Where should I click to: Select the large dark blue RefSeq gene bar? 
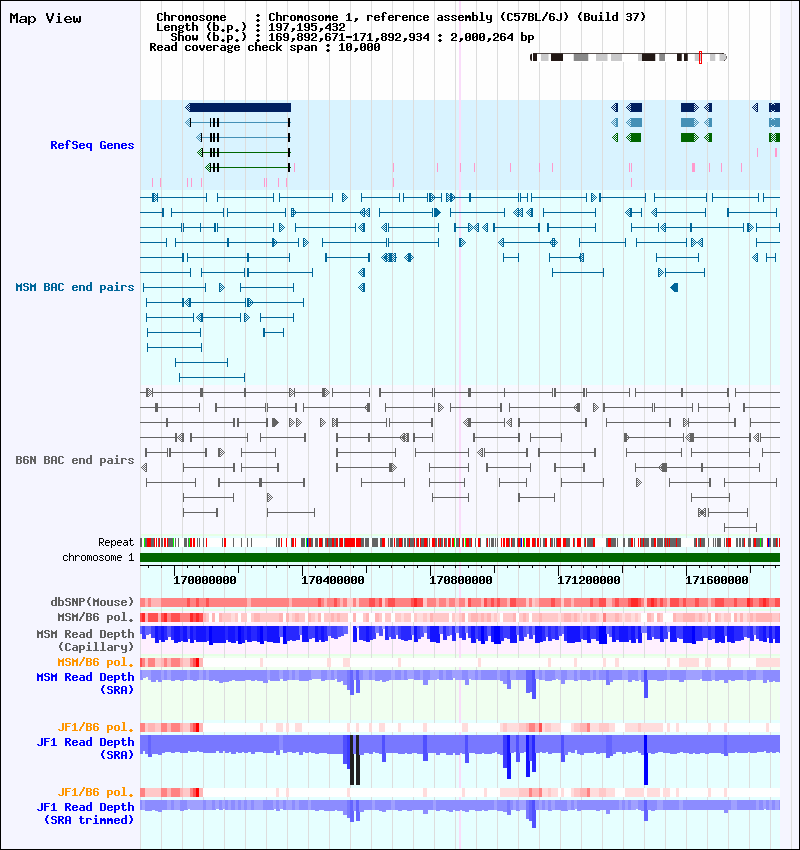[238, 107]
